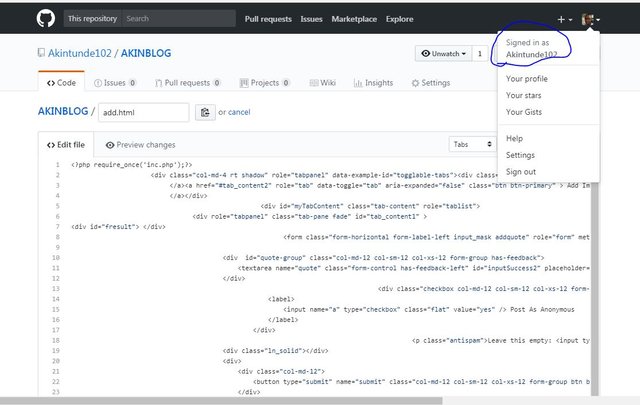Click the GitHub Octocat logo
This screenshot has height=405, width=640.
tap(45, 19)
